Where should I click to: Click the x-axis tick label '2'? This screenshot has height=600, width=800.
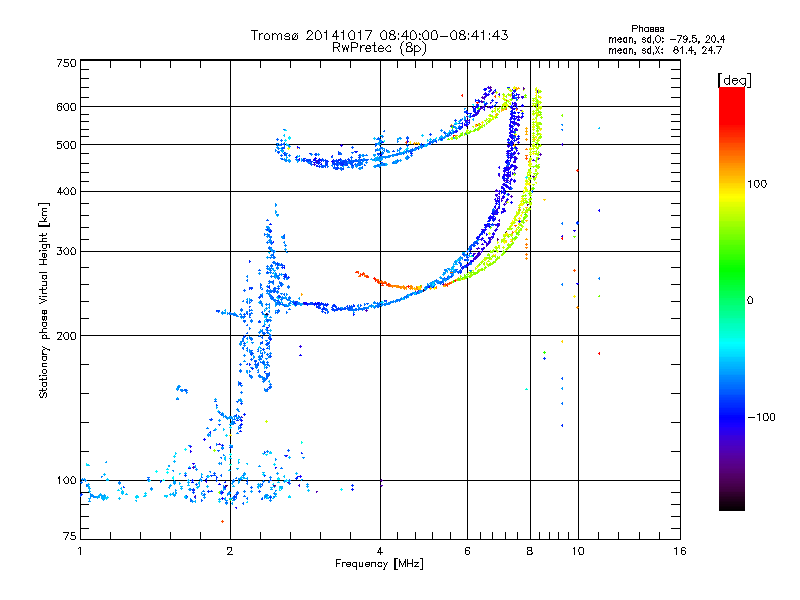(x=230, y=551)
